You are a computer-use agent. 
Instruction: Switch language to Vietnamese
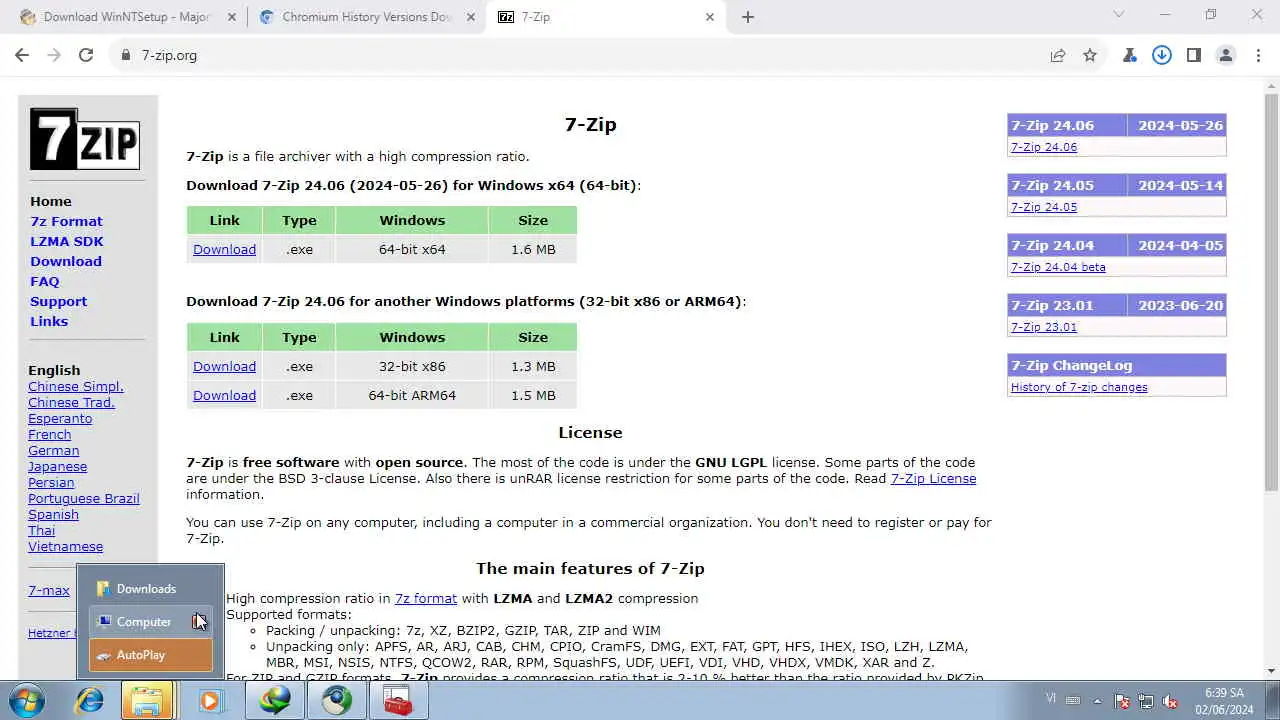[65, 546]
